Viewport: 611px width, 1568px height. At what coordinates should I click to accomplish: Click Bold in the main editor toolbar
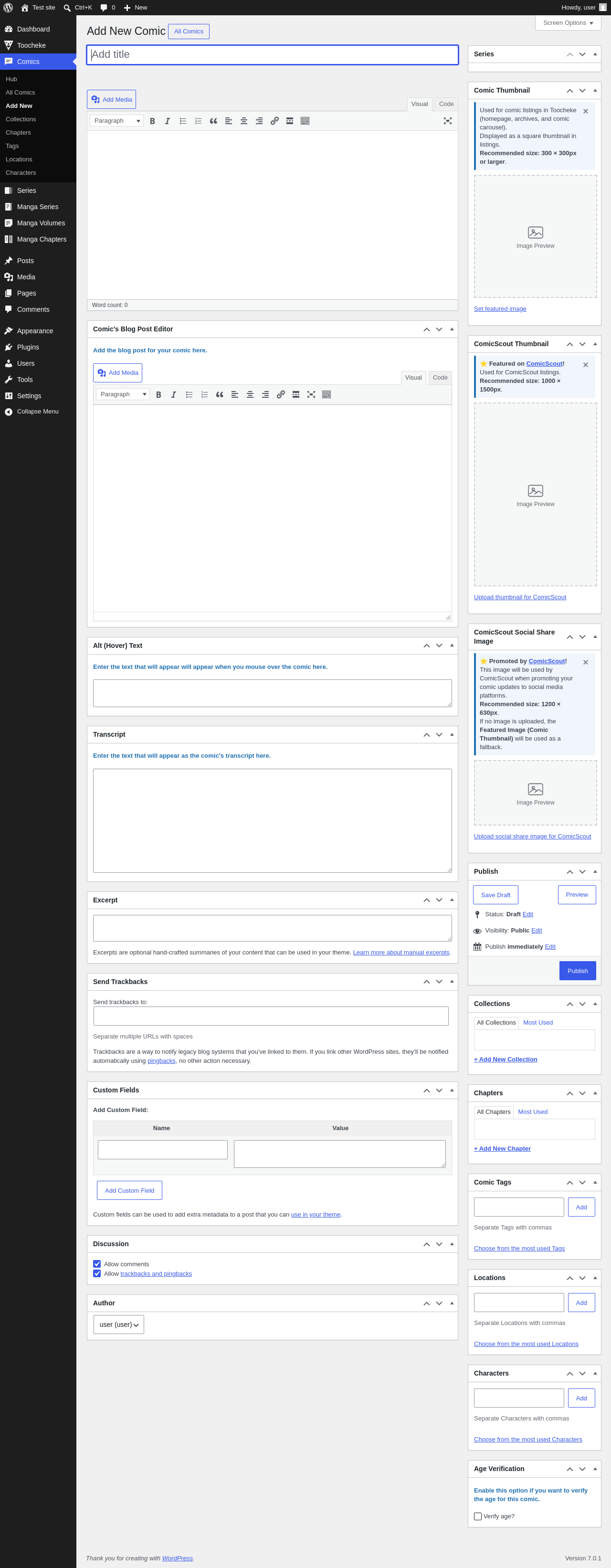(x=152, y=121)
